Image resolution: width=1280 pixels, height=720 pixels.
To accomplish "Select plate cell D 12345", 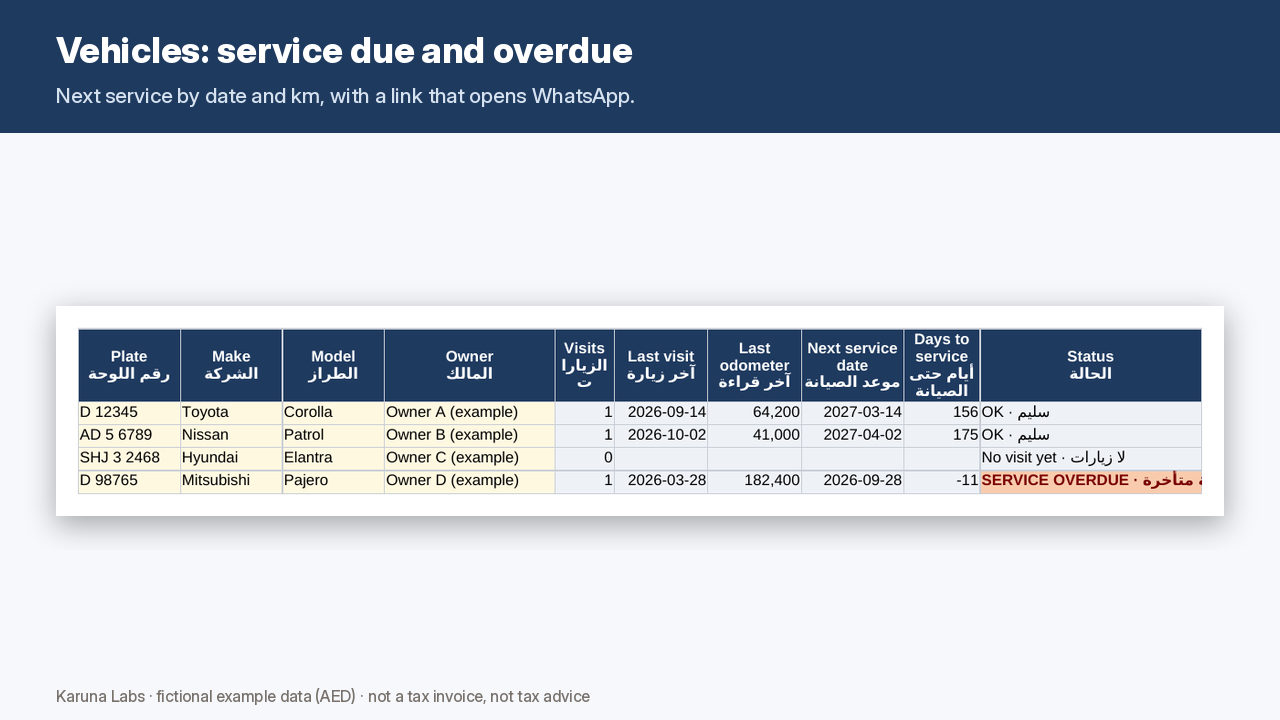I will pos(129,413).
